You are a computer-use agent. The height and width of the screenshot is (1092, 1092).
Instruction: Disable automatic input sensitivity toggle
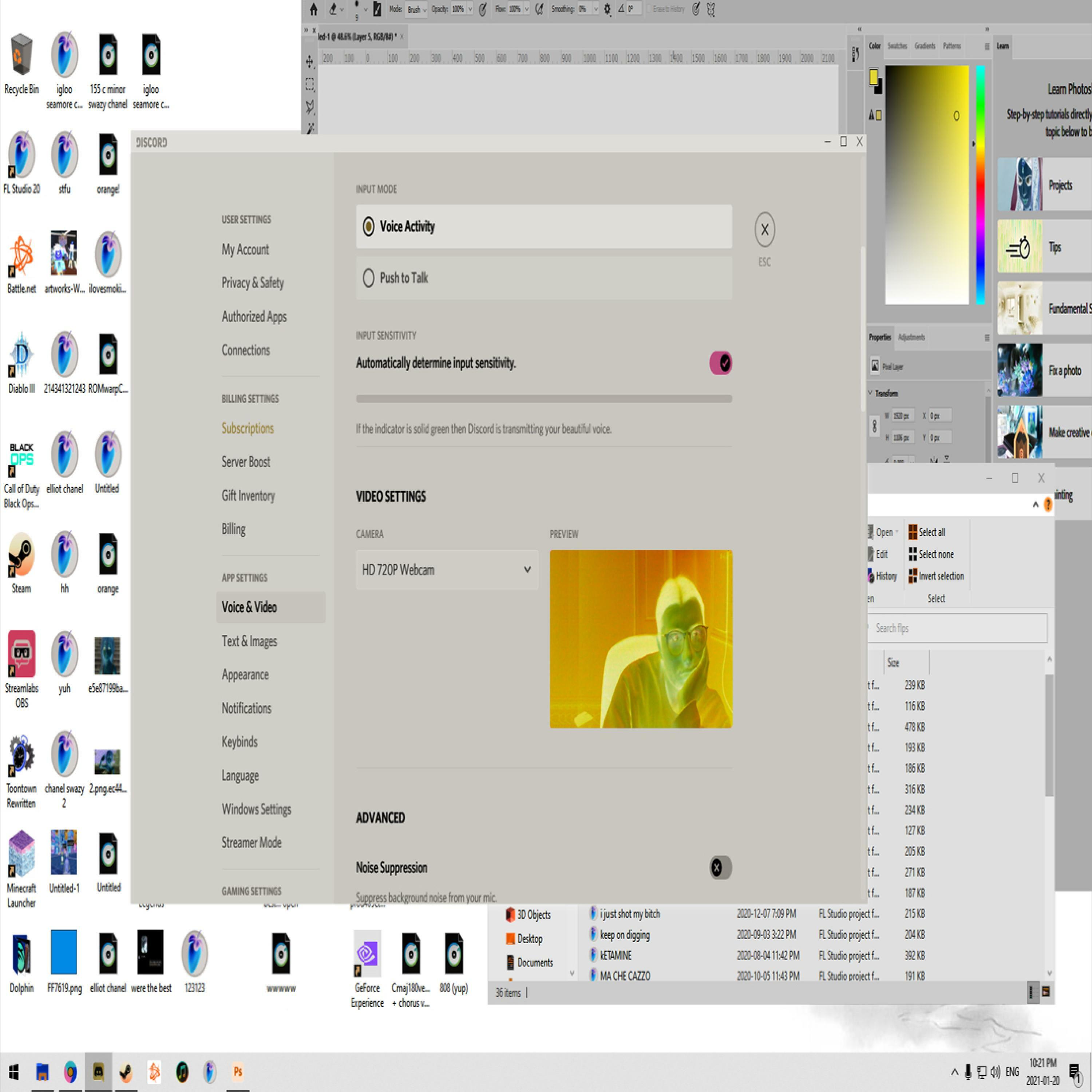click(720, 363)
